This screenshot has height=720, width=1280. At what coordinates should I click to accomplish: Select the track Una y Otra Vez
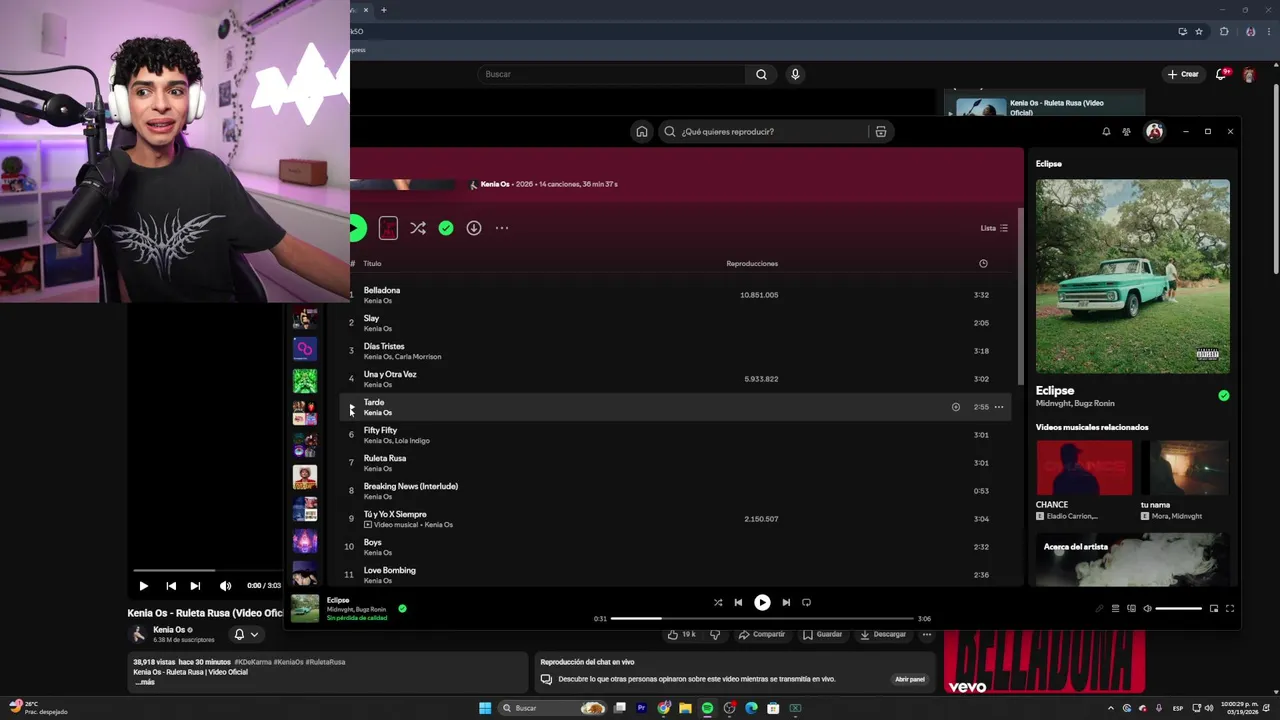390,374
